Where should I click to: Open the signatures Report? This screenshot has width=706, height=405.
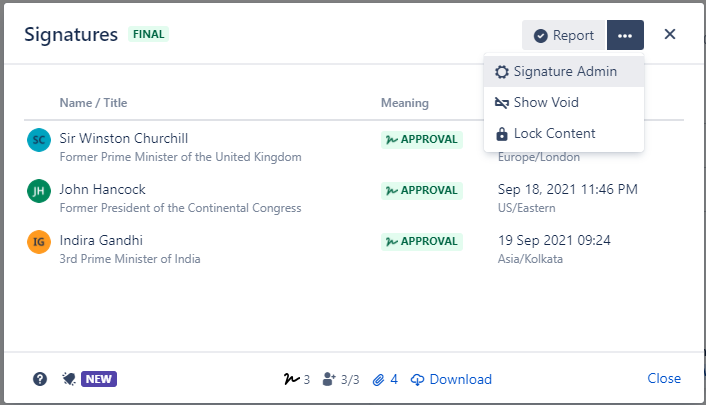click(x=563, y=35)
